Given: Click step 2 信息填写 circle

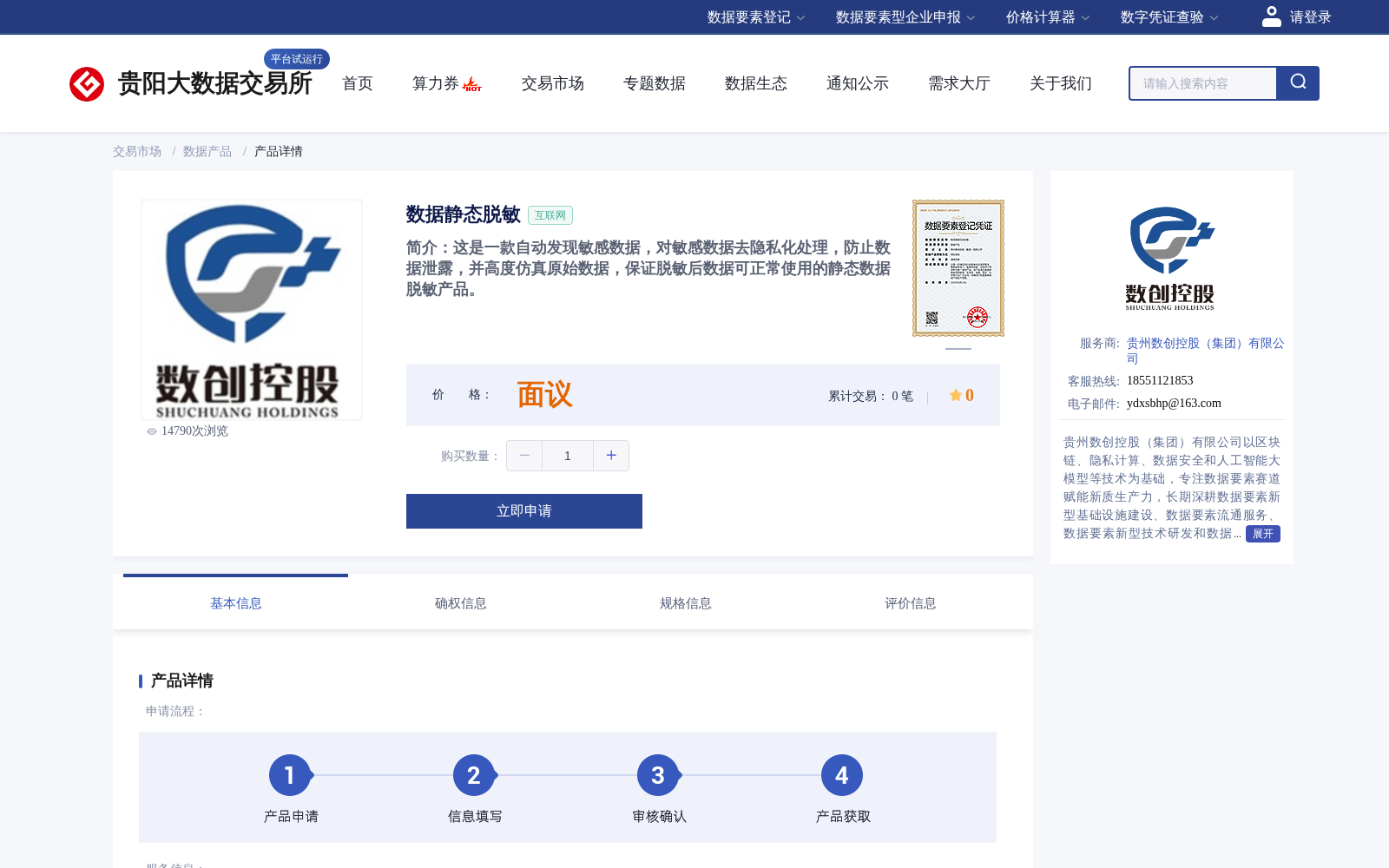Looking at the screenshot, I should 474,775.
